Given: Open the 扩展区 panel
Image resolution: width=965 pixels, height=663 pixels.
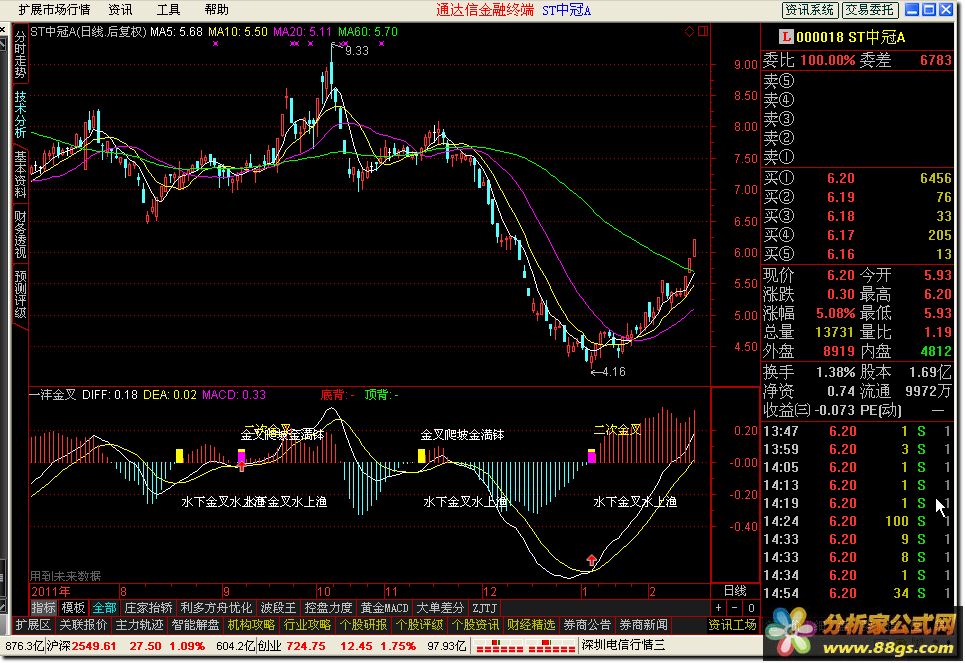Looking at the screenshot, I should [x=33, y=625].
